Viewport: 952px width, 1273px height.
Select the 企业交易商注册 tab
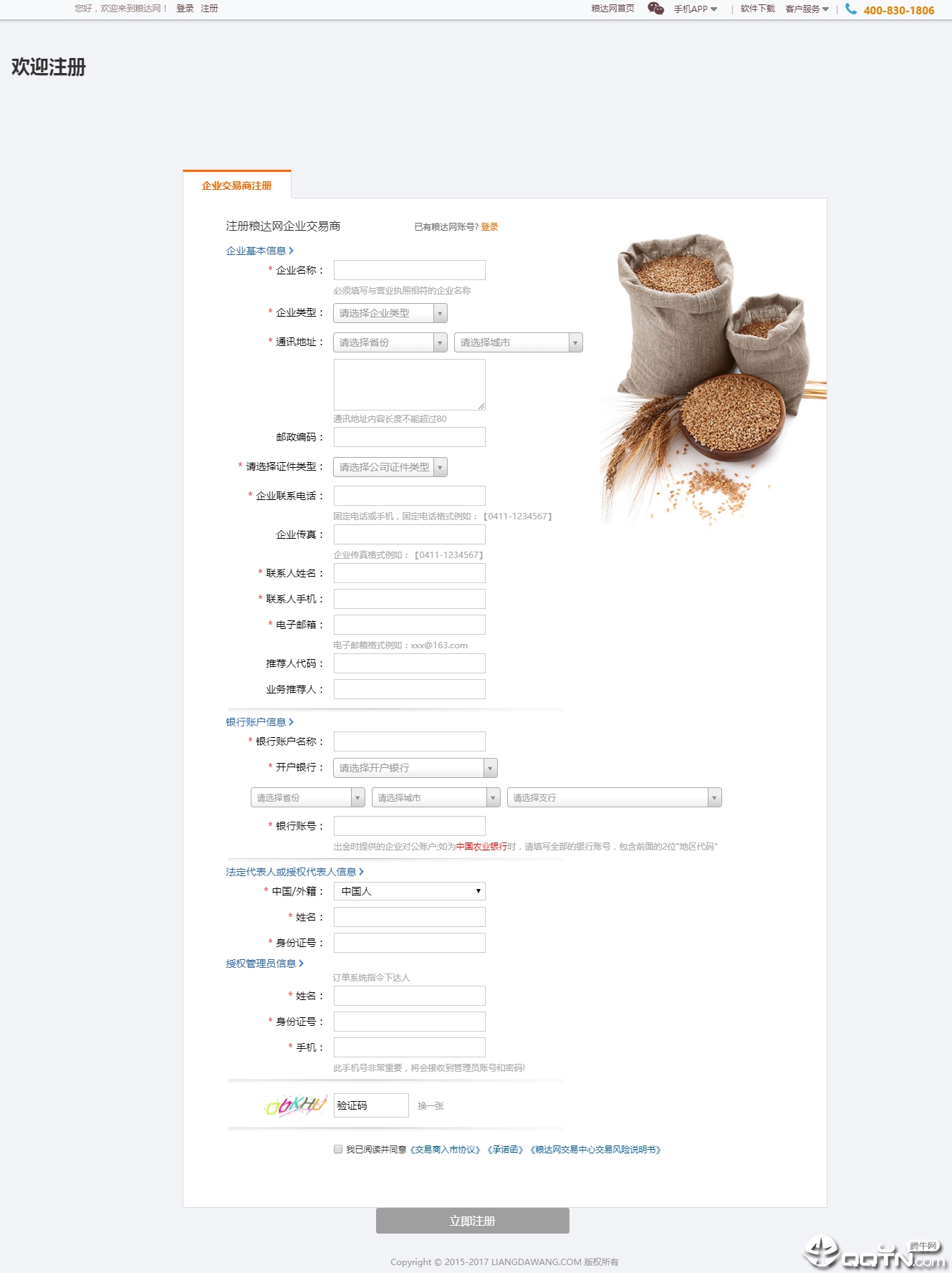[237, 186]
